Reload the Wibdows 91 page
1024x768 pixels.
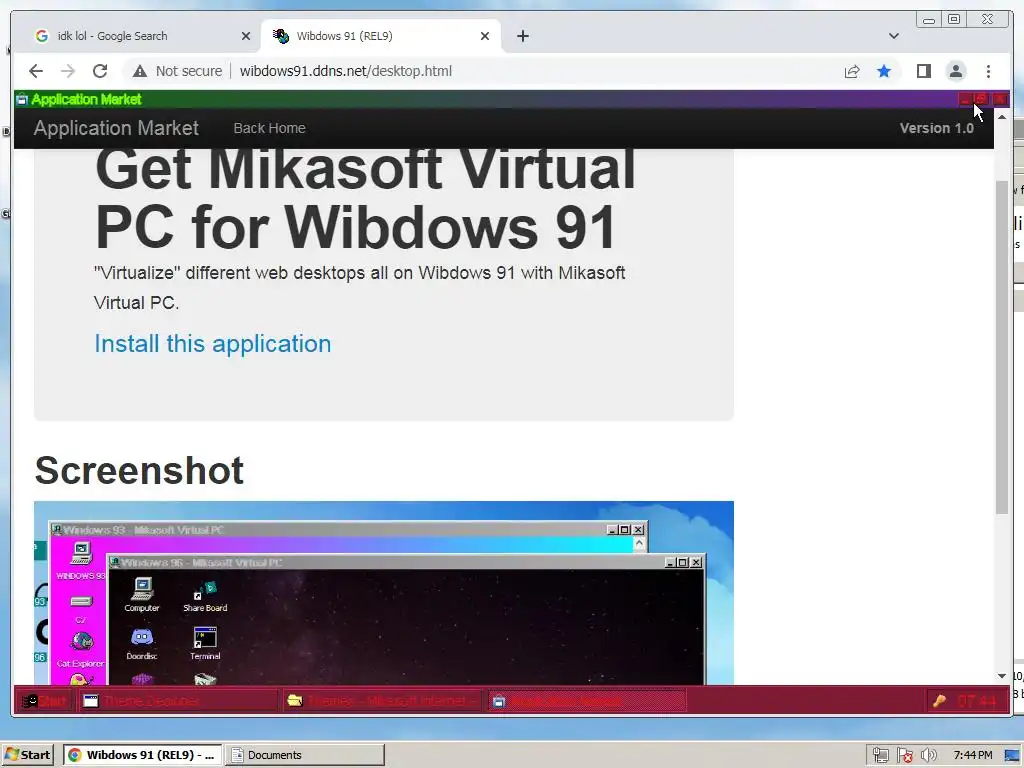point(100,71)
